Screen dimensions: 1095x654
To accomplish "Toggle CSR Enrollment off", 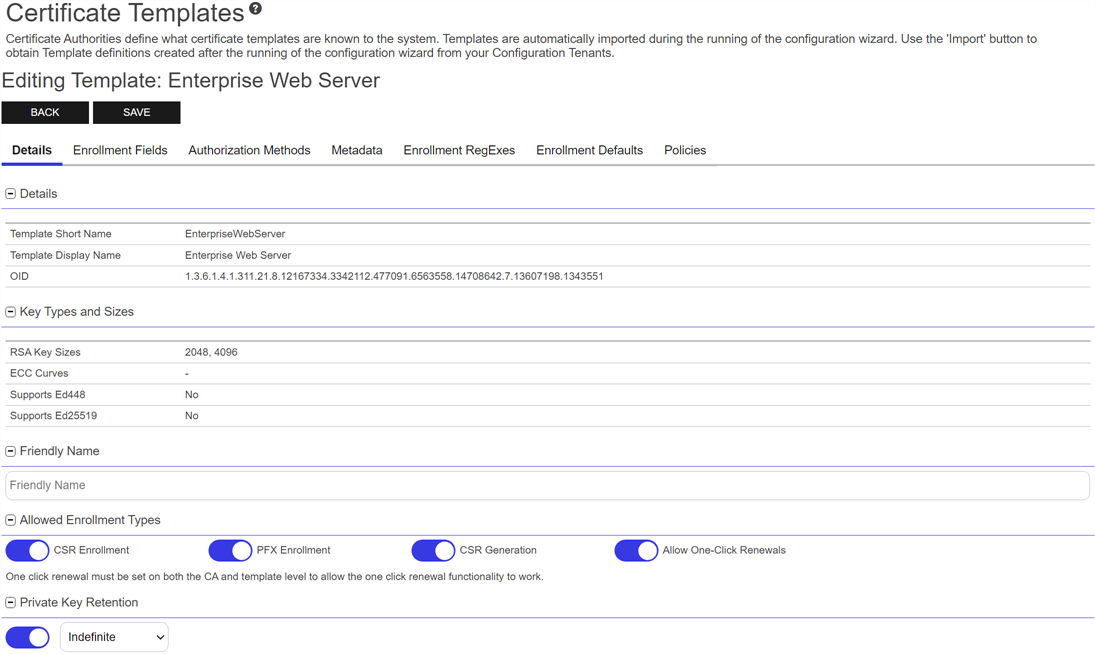I will [28, 551].
